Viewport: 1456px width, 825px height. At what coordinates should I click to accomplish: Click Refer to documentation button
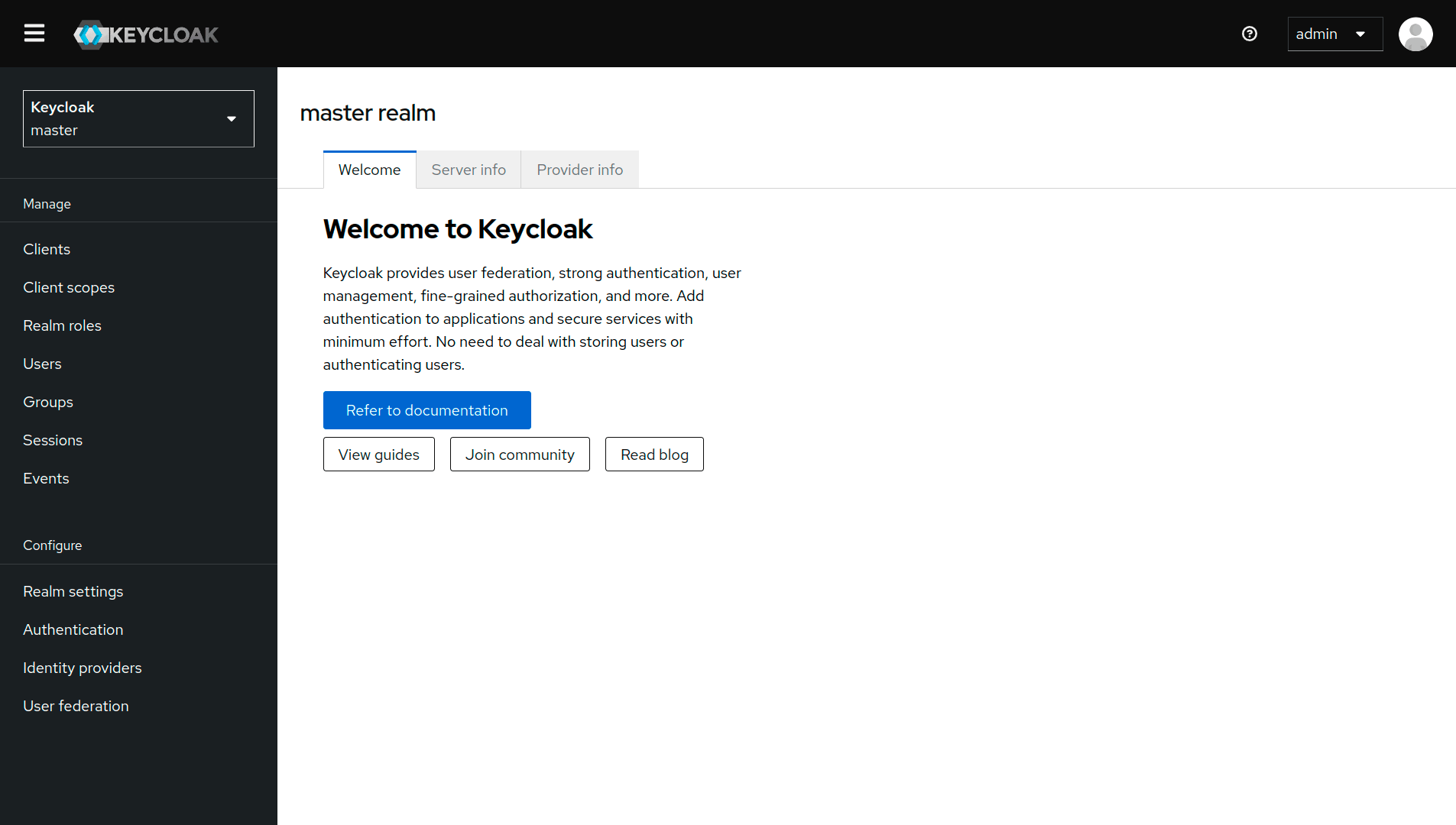point(426,410)
